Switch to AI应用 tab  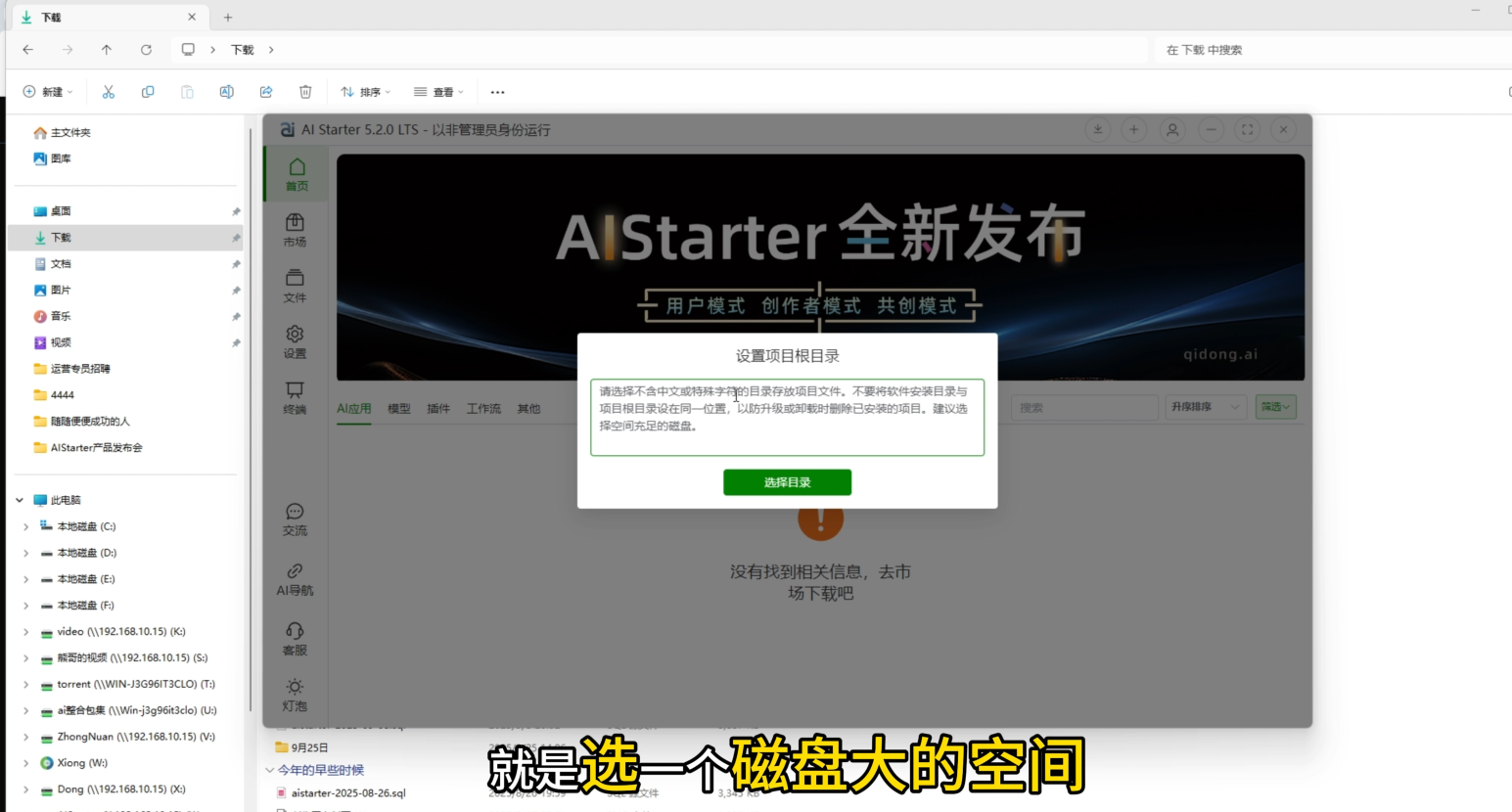pyautogui.click(x=354, y=409)
